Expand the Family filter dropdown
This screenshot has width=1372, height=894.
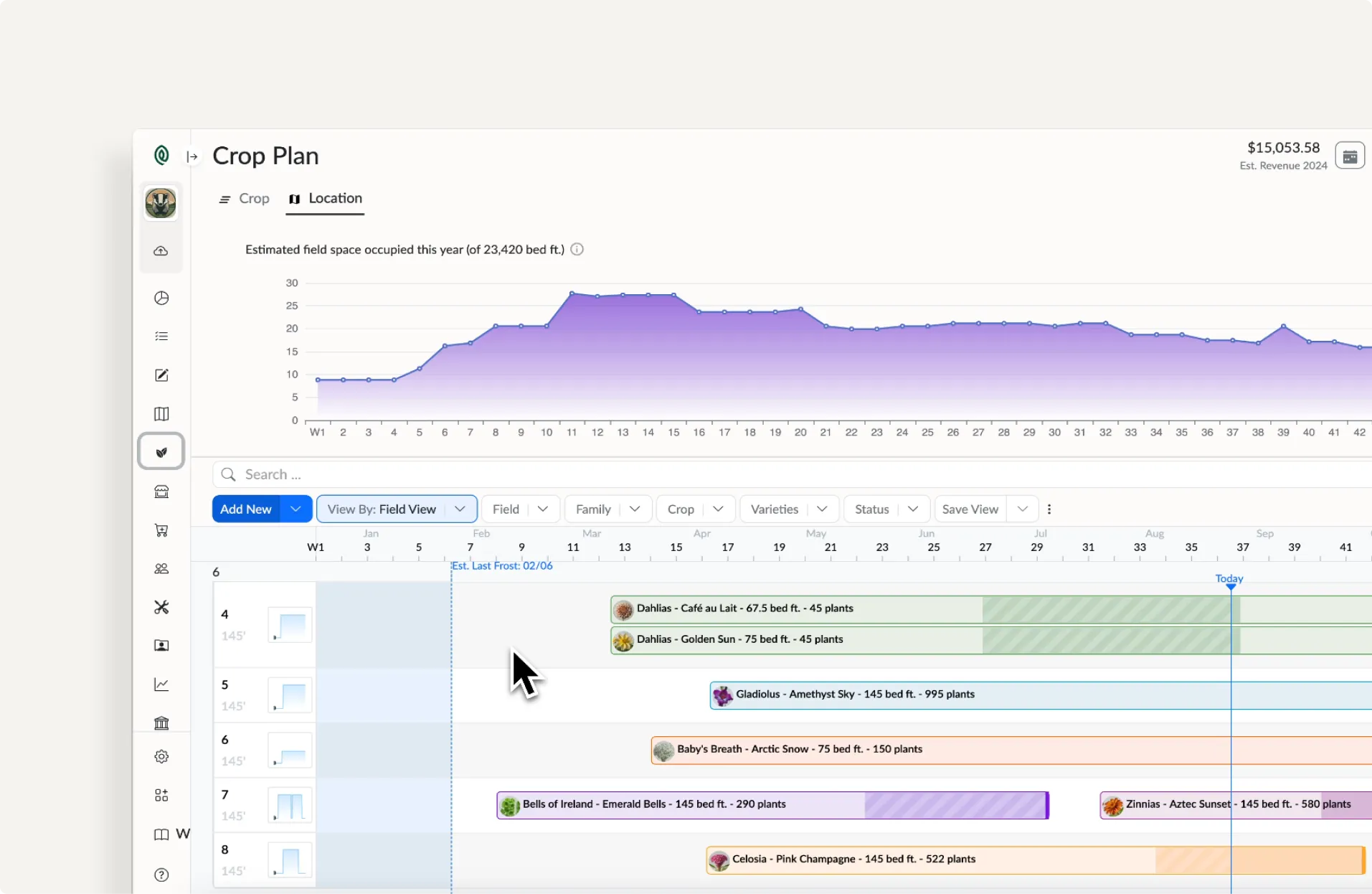tap(634, 509)
